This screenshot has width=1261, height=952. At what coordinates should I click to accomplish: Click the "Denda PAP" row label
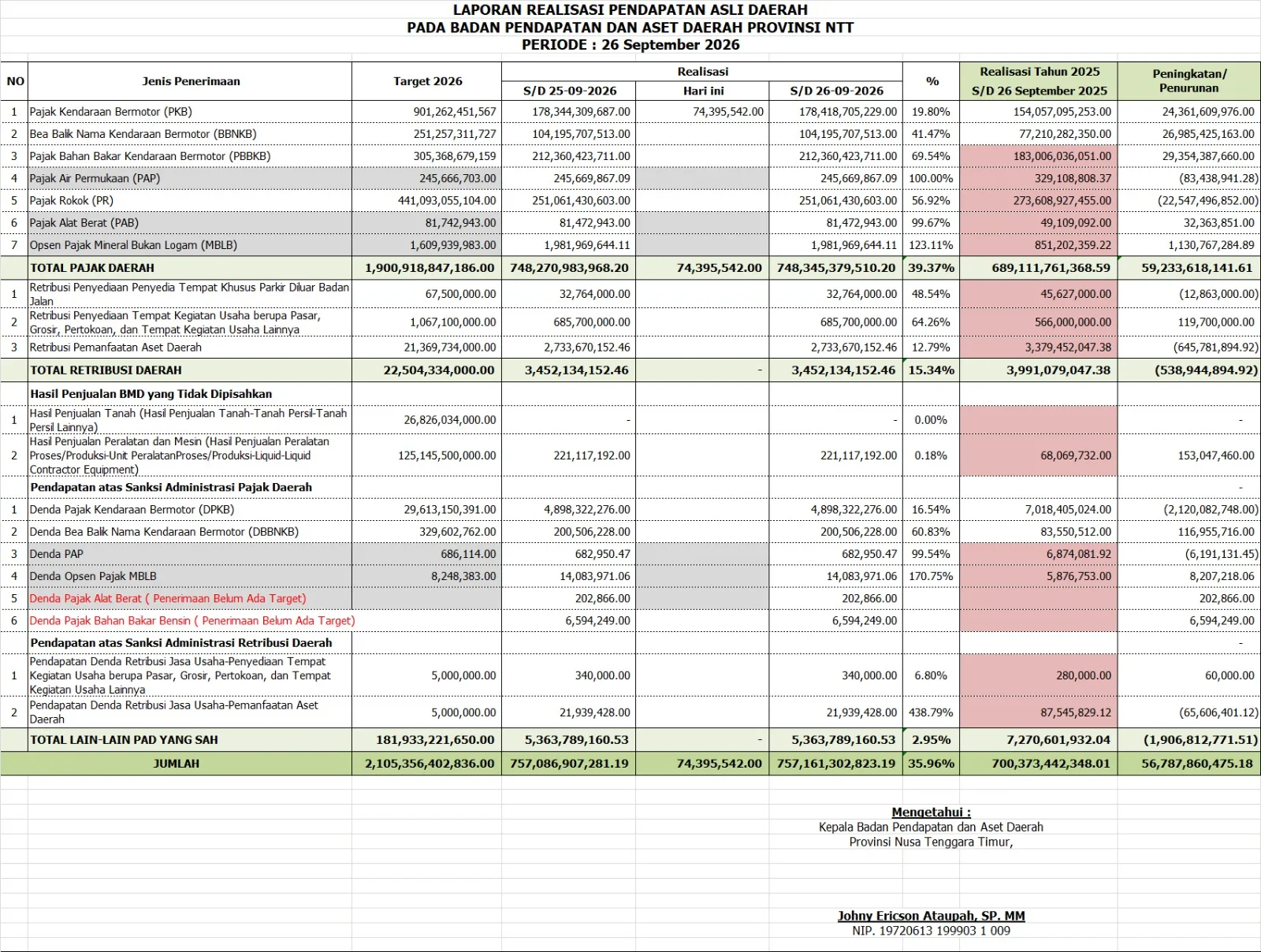coord(57,554)
